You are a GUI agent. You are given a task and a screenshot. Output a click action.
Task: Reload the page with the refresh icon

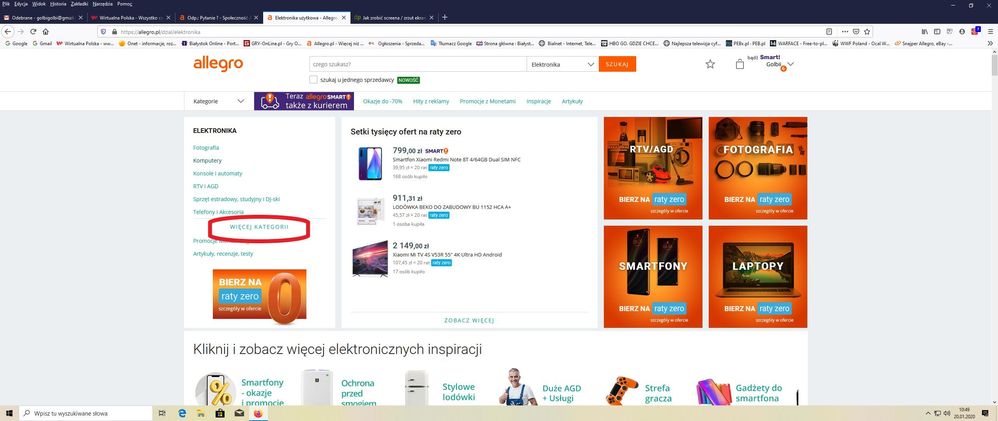33,31
